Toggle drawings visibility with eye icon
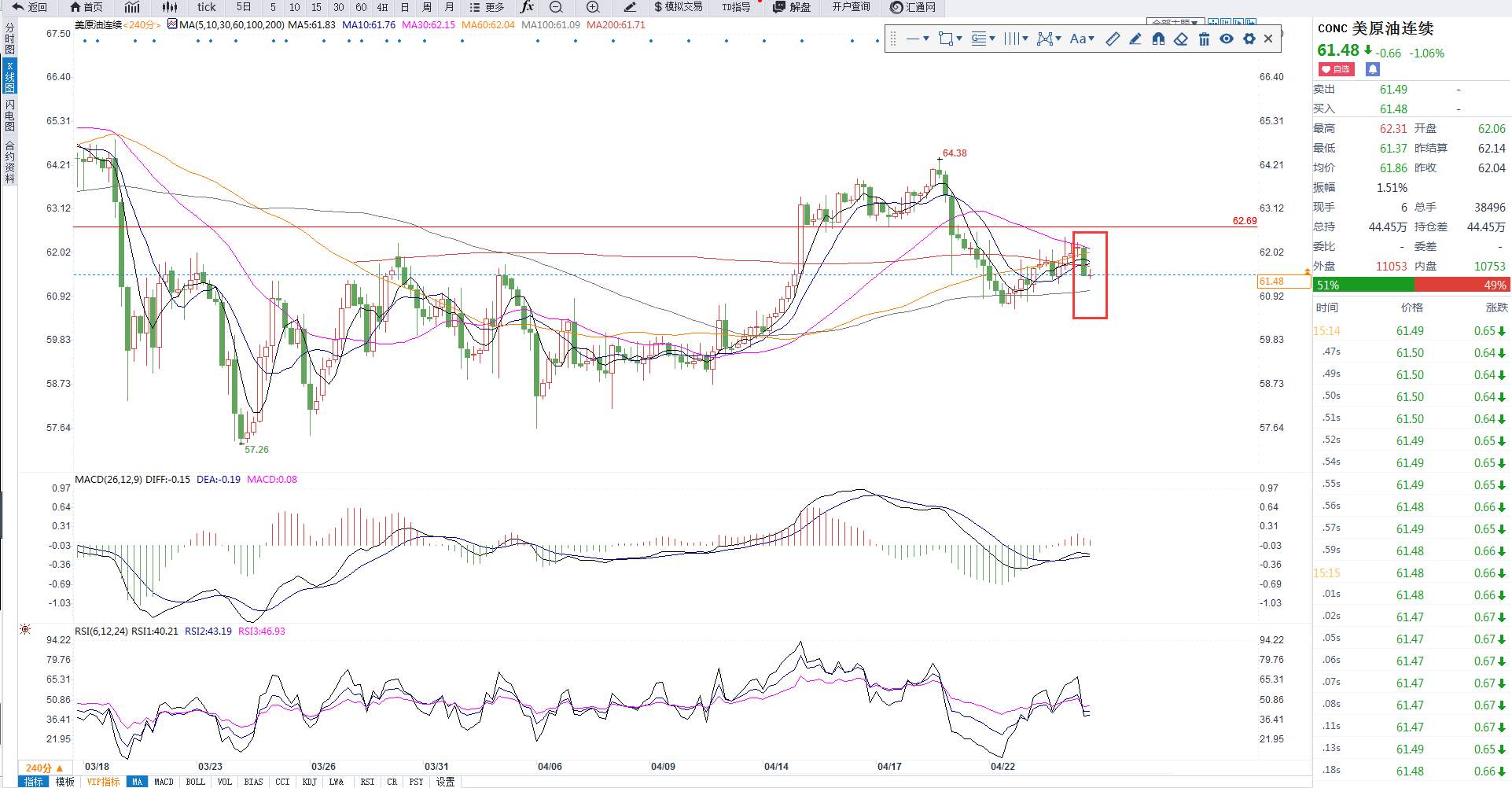 tap(1227, 39)
